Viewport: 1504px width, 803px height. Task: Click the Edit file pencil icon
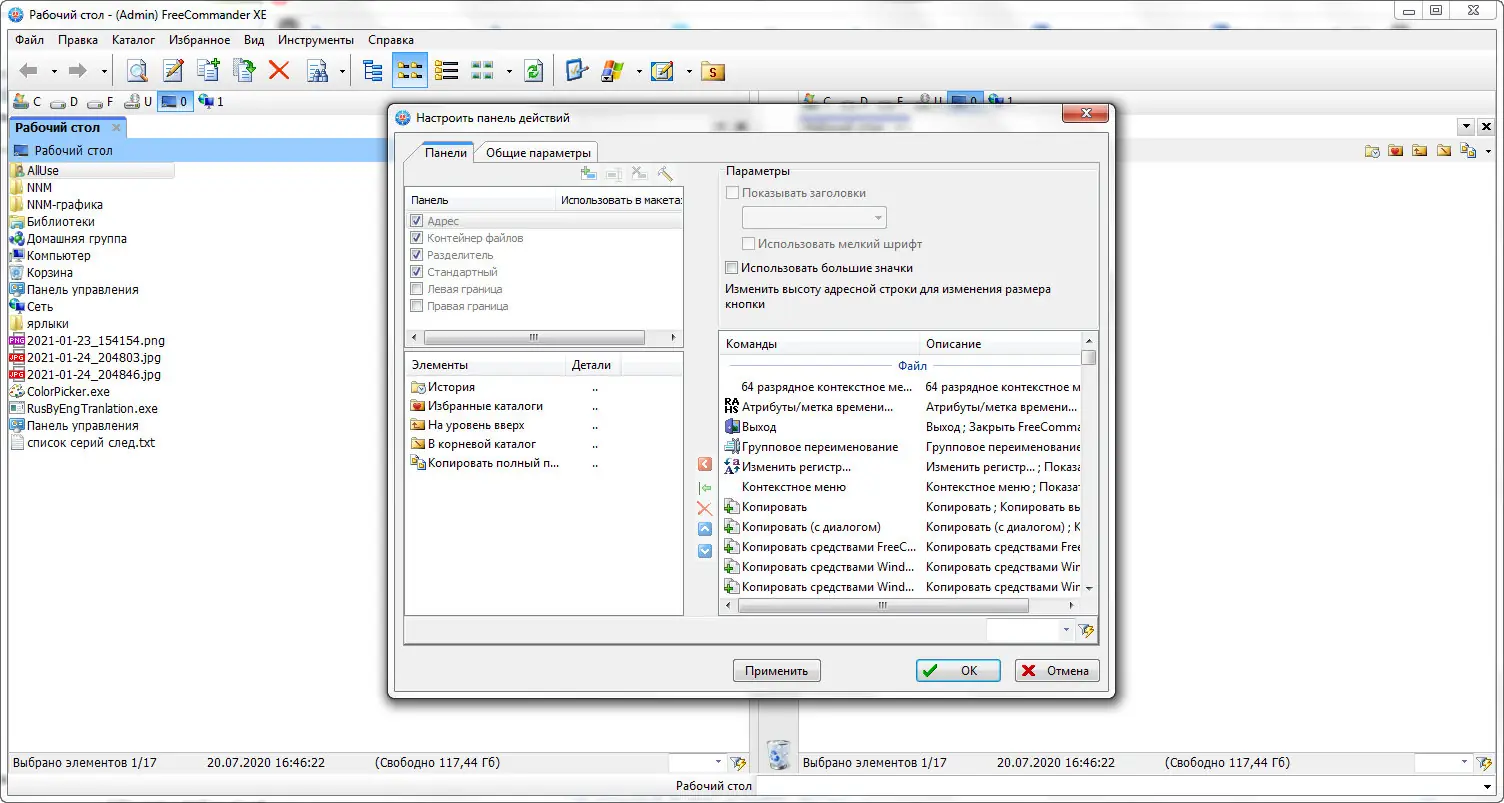(173, 71)
